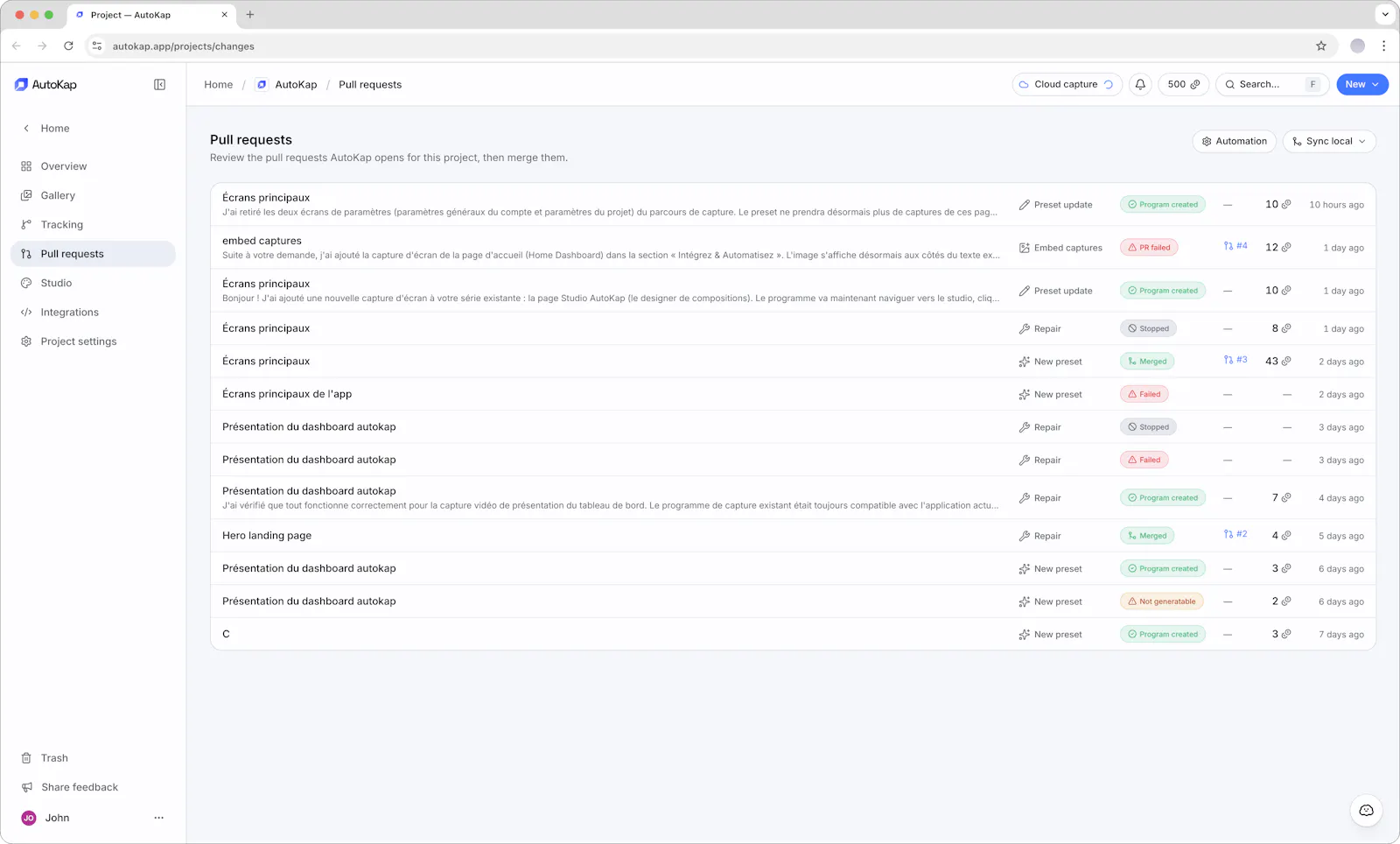Open PR link #3 on the Merged row
This screenshot has height=844, width=1400.
1235,360
